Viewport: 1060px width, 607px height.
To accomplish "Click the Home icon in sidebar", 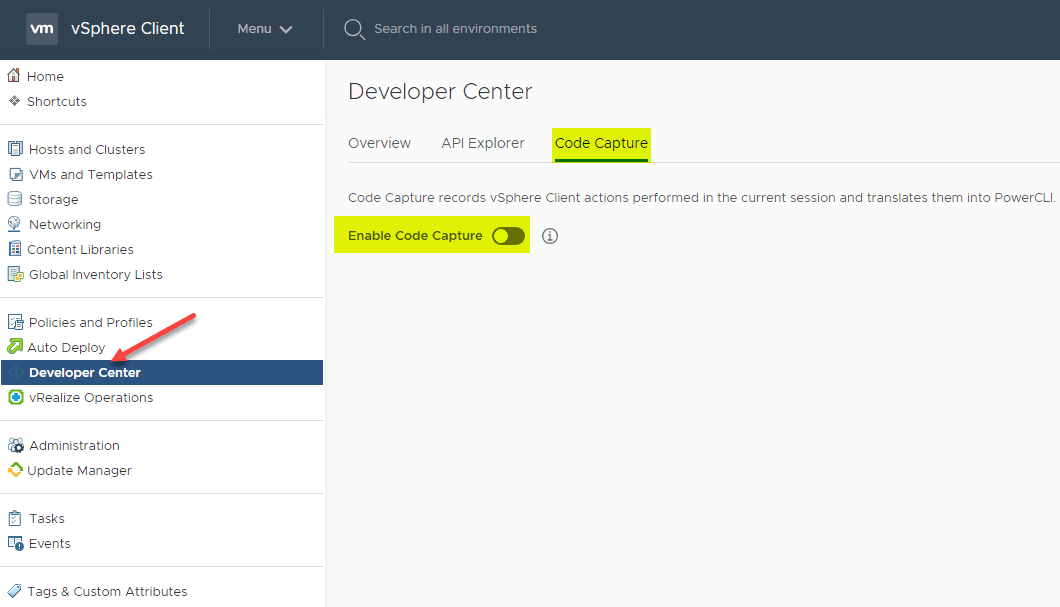I will (x=14, y=76).
